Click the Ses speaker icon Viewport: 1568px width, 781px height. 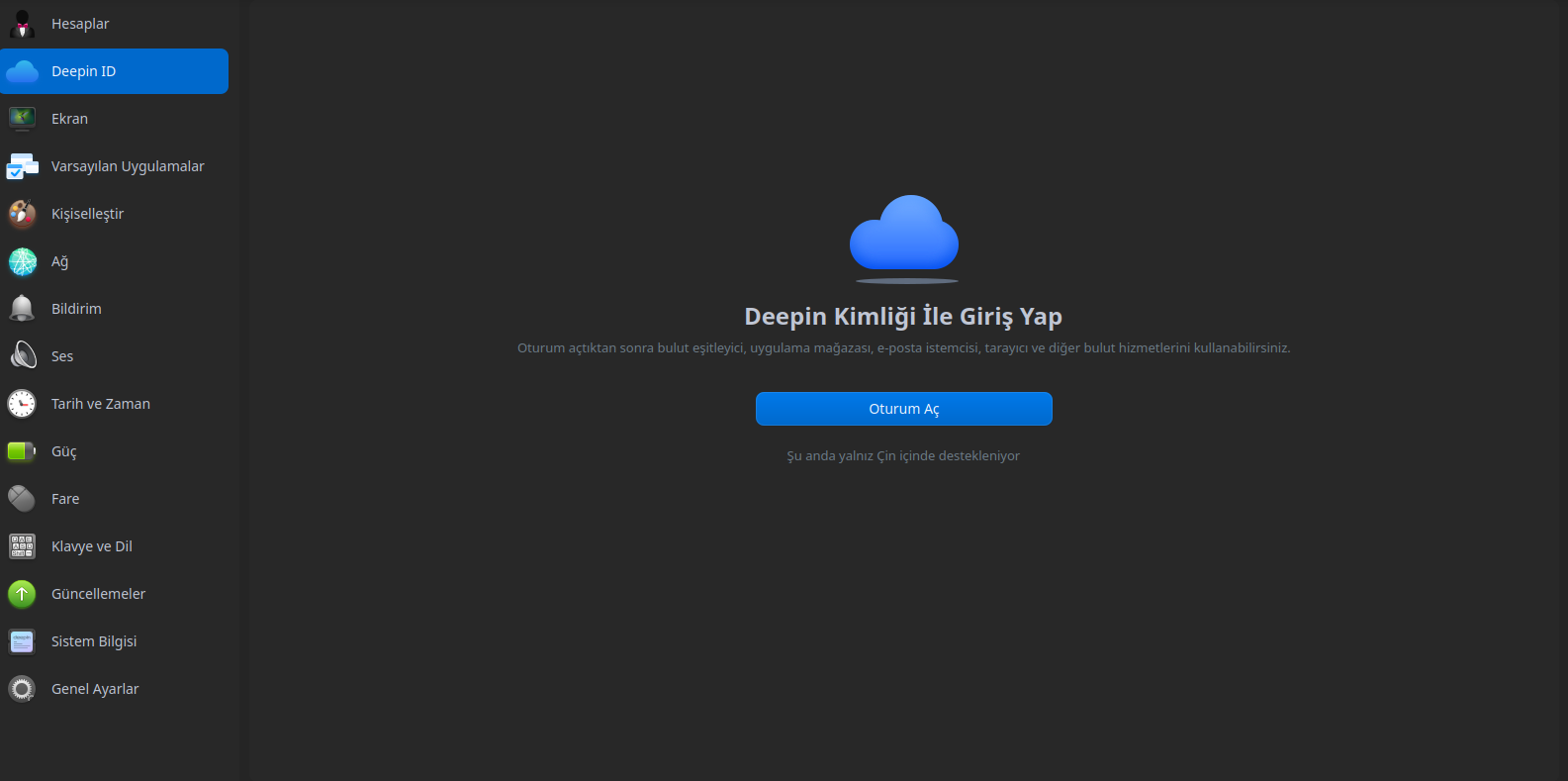tap(22, 356)
